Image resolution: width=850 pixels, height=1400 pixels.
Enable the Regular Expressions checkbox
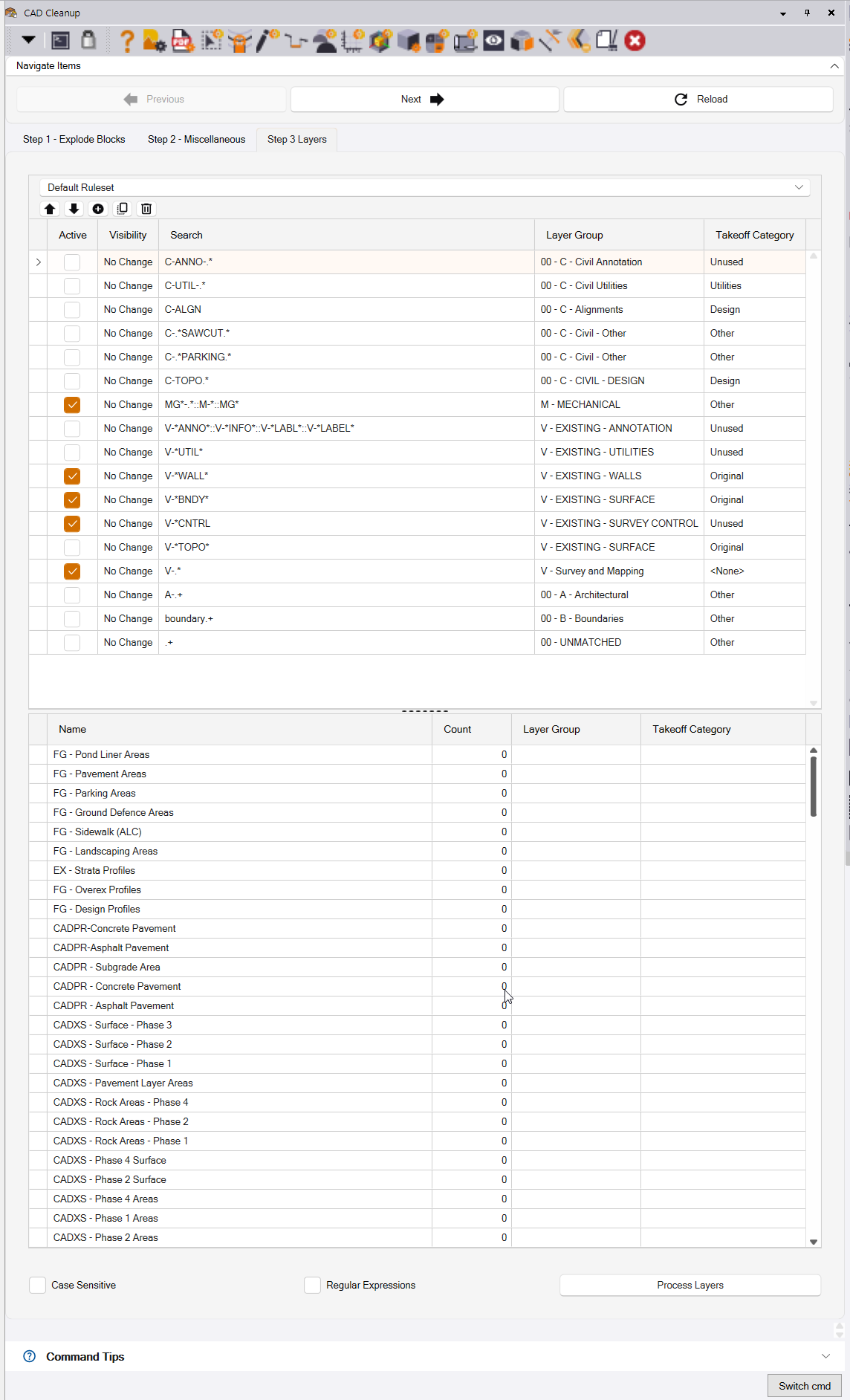pos(313,1285)
